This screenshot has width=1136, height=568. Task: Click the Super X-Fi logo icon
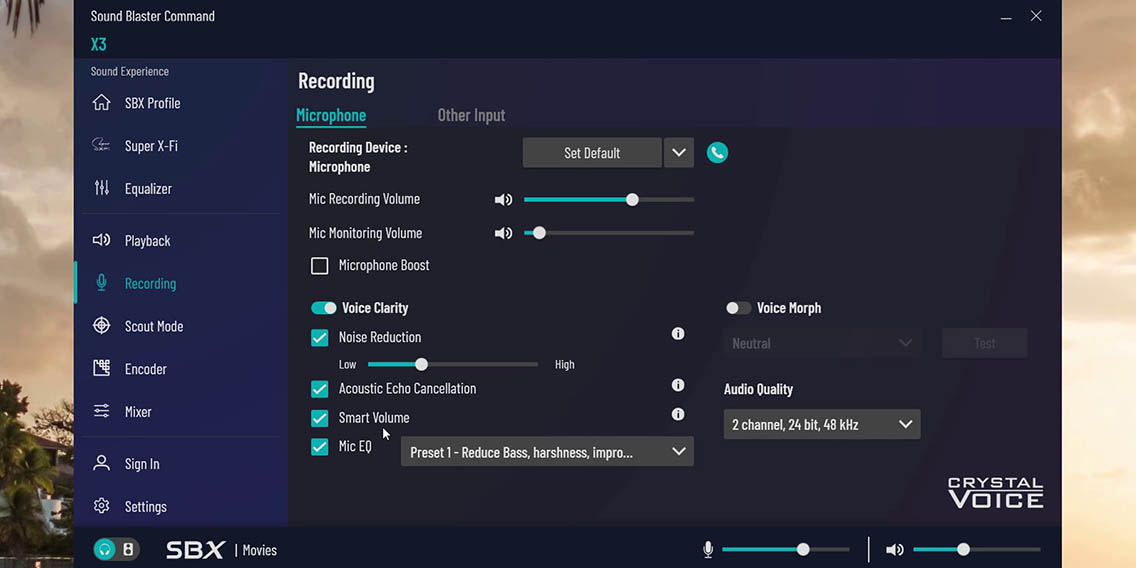click(x=101, y=145)
